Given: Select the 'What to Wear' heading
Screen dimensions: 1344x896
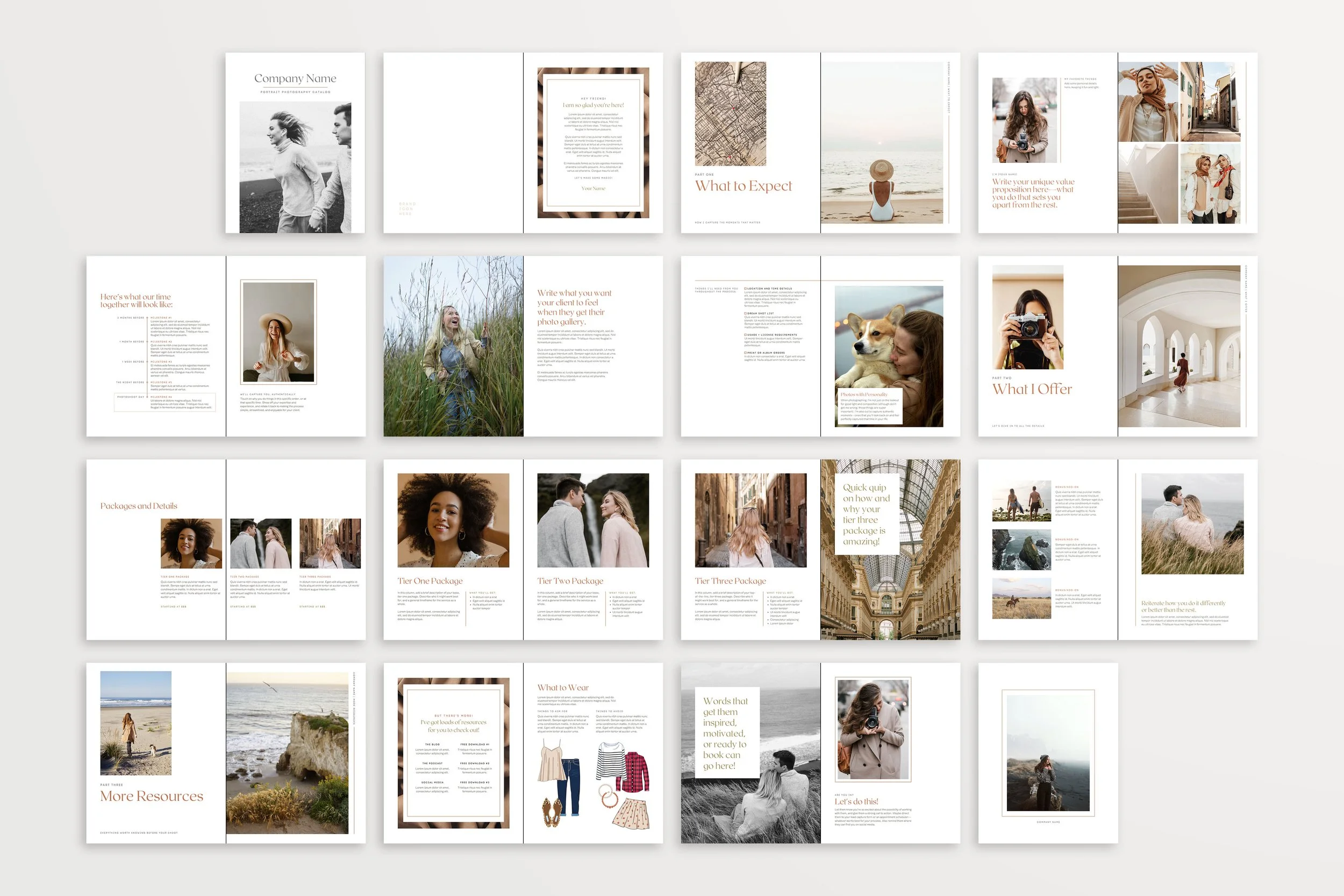Looking at the screenshot, I should tap(562, 687).
